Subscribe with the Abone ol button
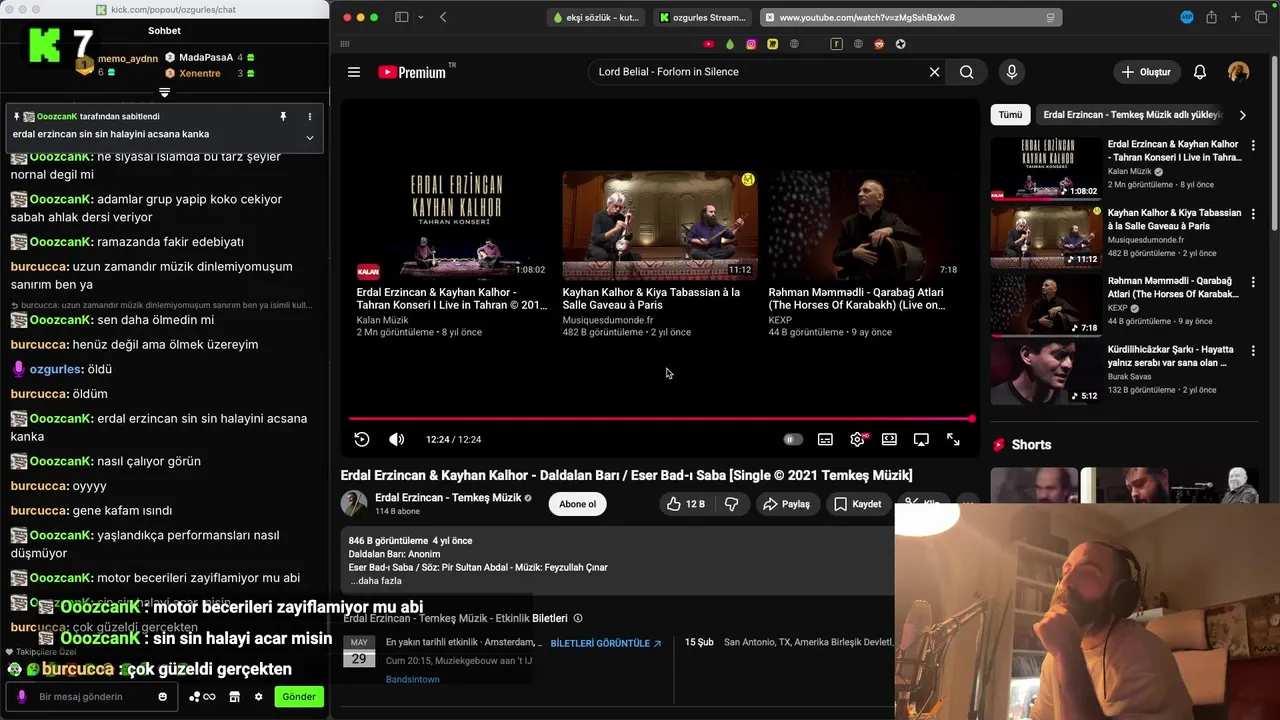This screenshot has height=720, width=1280. pyautogui.click(x=577, y=504)
